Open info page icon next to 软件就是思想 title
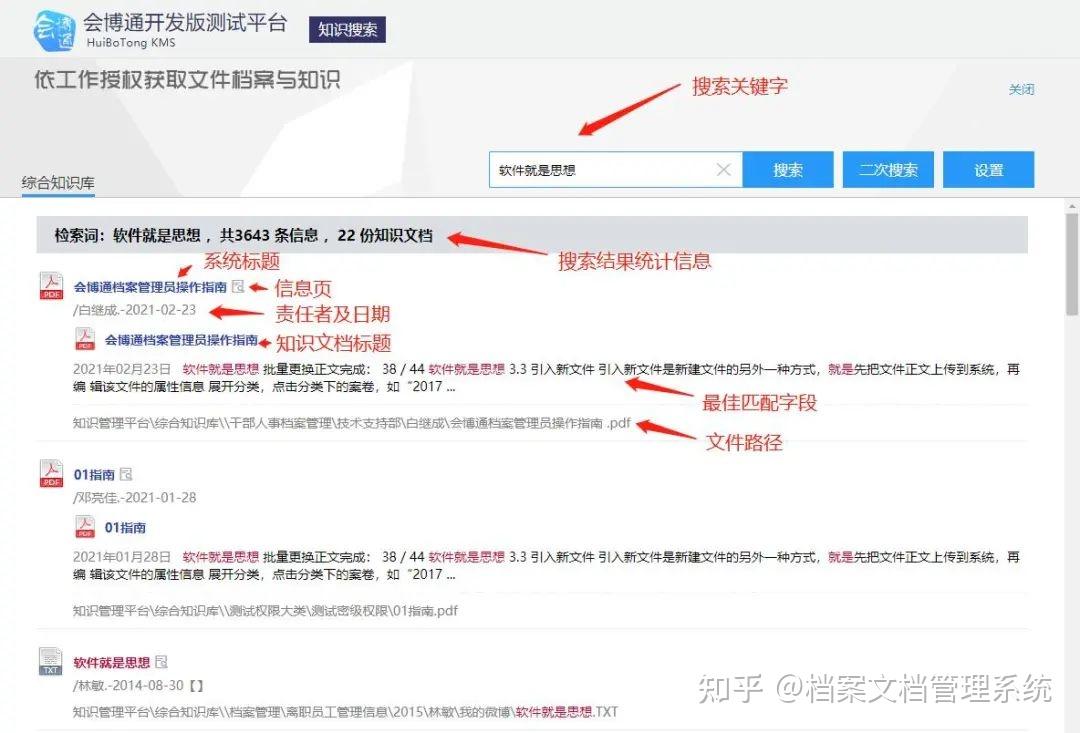1080x733 pixels. pos(161,662)
